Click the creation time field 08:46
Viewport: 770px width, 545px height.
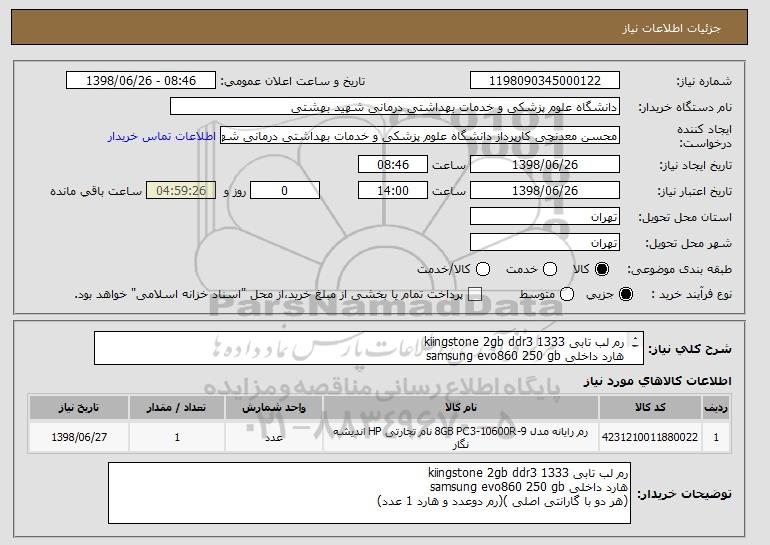[393, 164]
